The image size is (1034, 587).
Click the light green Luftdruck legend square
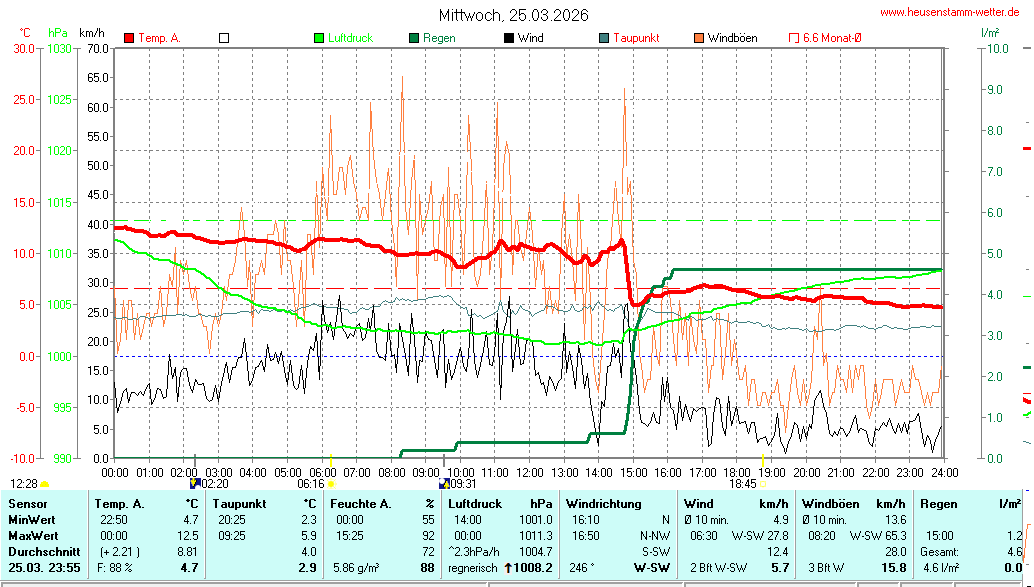319,38
